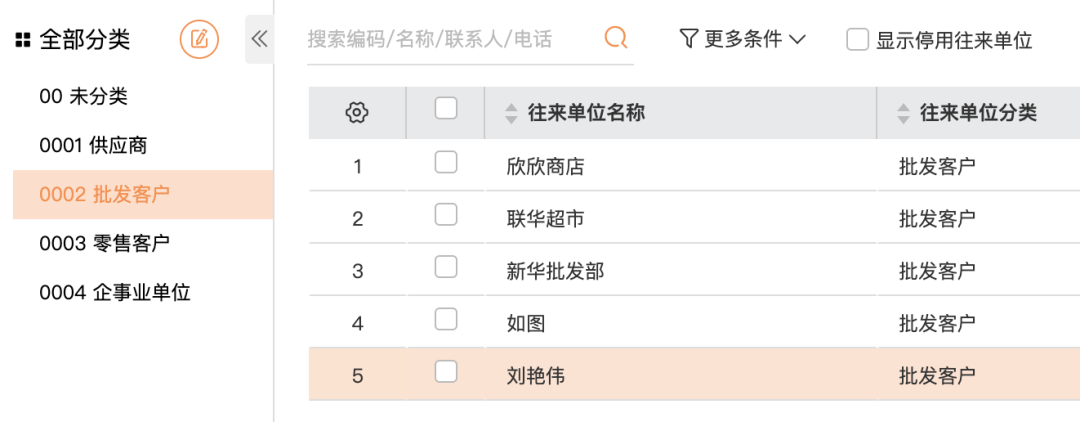
Task: Click the 刘艳伟 row name
Action: click(x=536, y=376)
